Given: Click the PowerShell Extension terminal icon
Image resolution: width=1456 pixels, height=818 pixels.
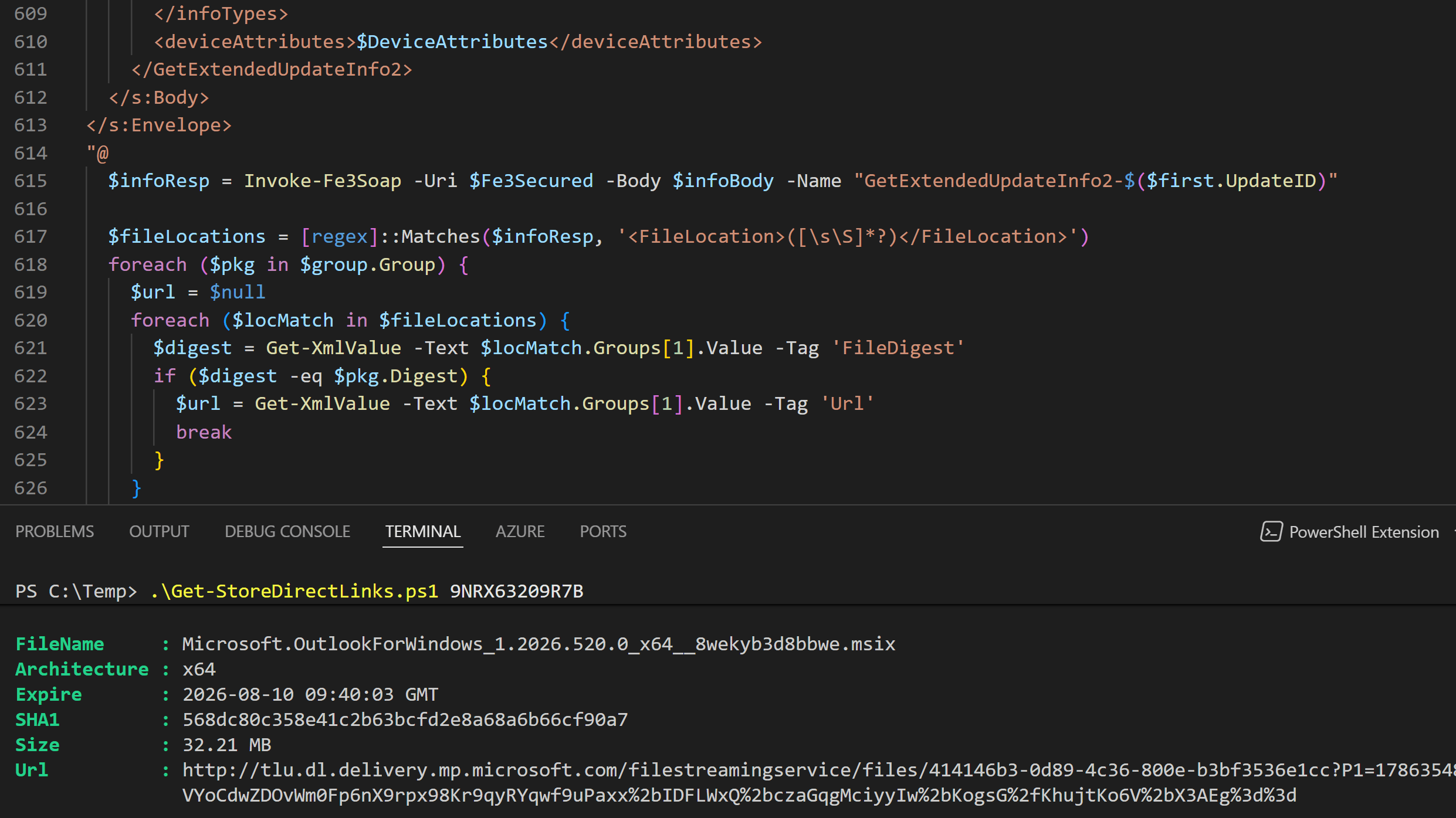Looking at the screenshot, I should (x=1271, y=531).
